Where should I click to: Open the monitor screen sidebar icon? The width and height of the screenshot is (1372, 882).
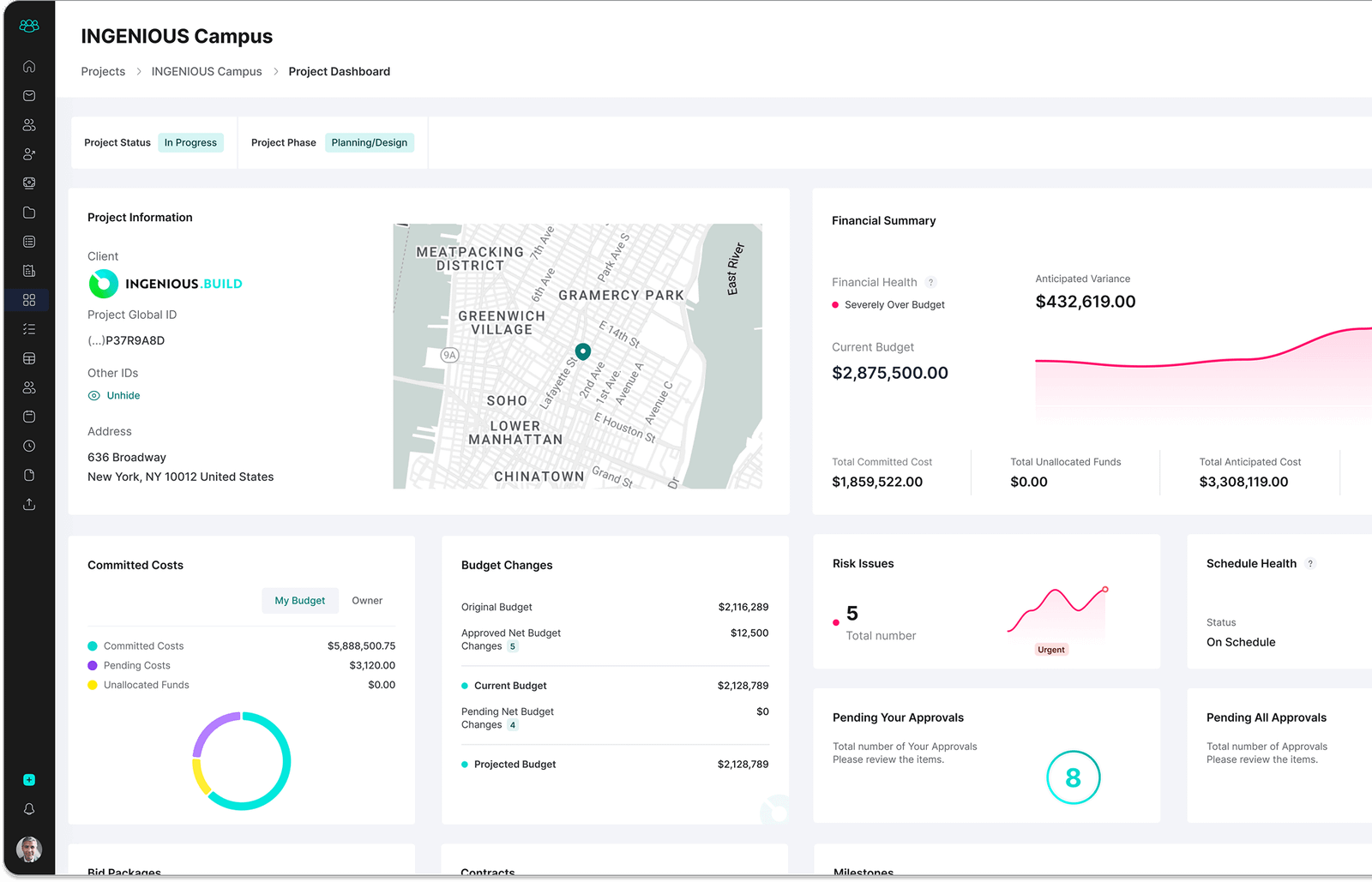click(x=29, y=183)
